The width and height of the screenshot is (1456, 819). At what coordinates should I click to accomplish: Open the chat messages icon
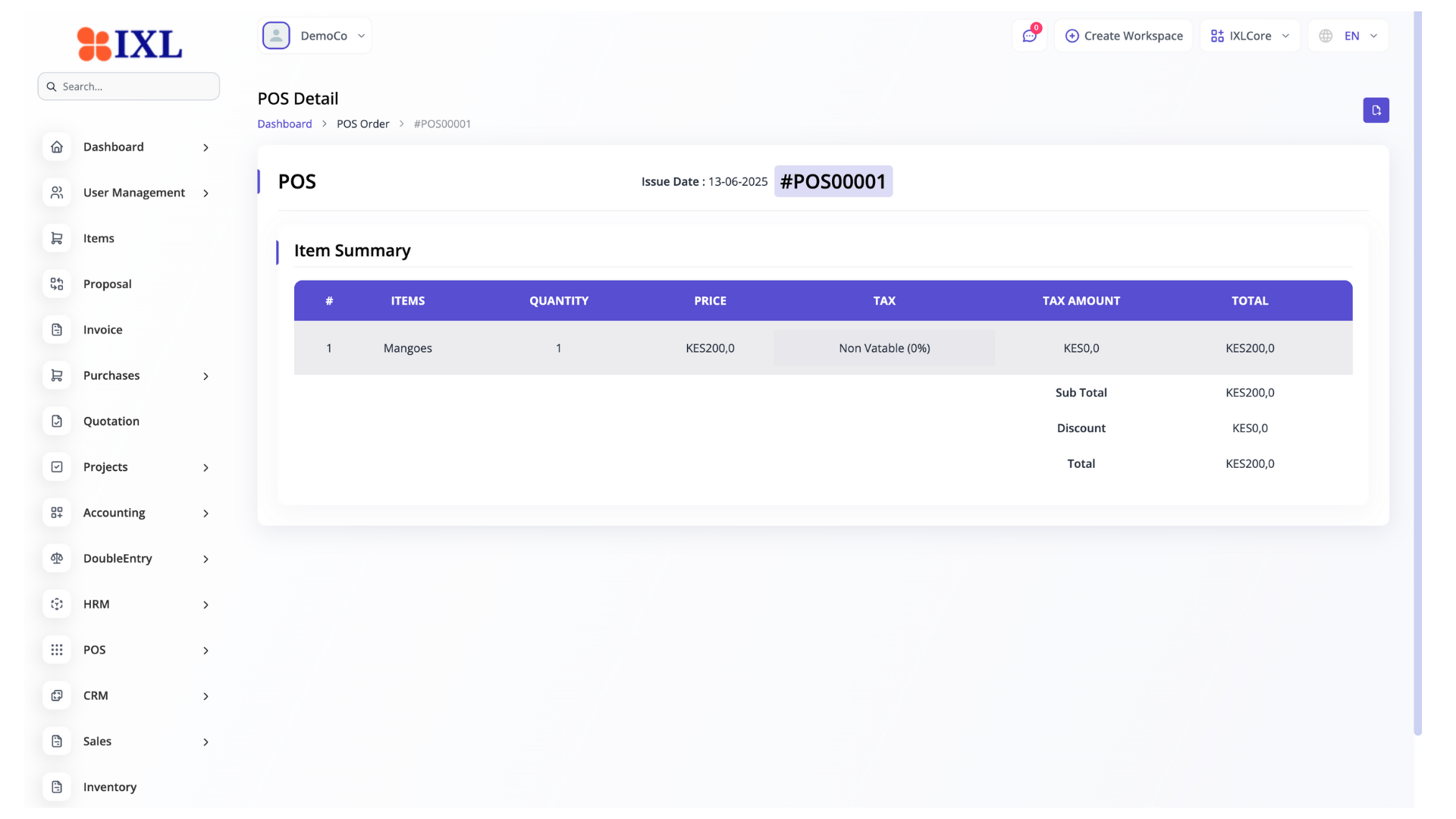click(1029, 36)
